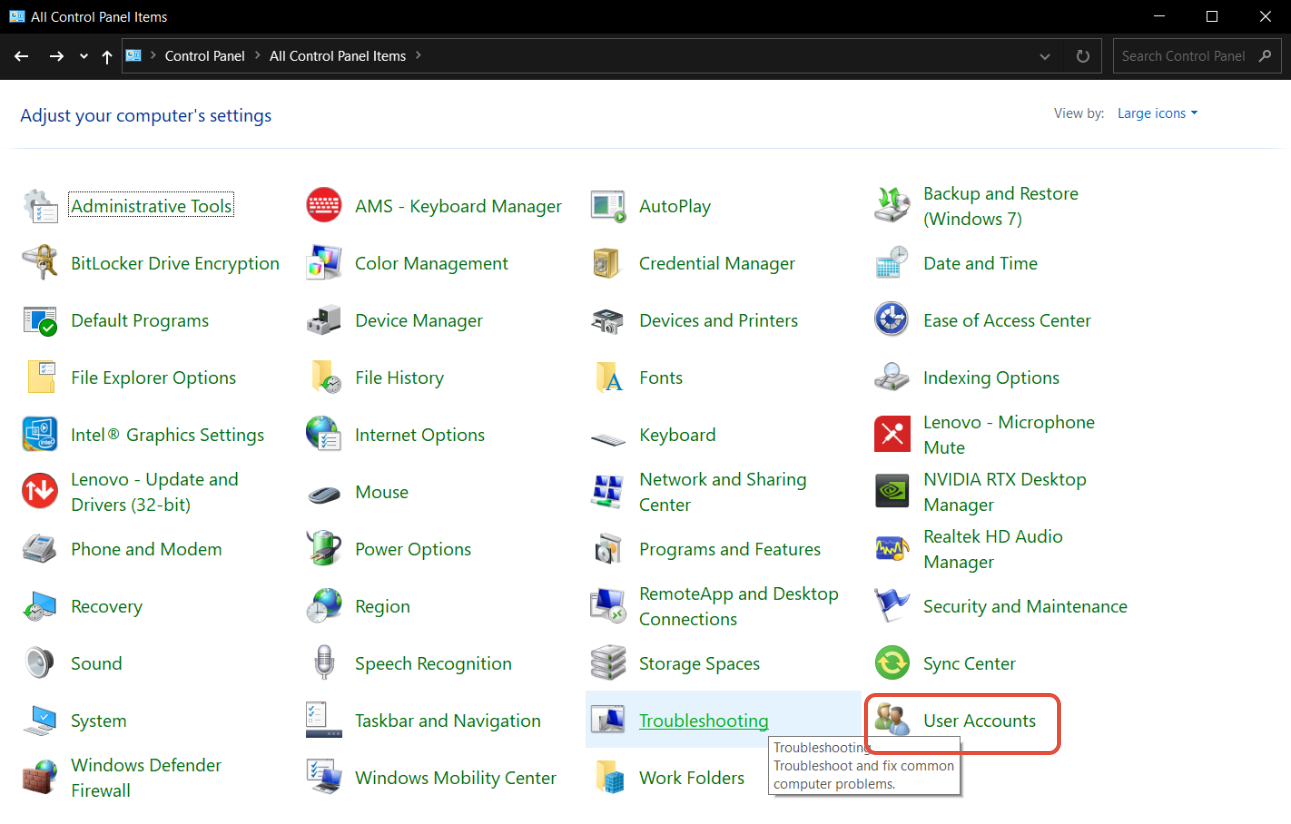Open the Fonts folder icon
The width and height of the screenshot is (1291, 824).
pyautogui.click(x=608, y=377)
